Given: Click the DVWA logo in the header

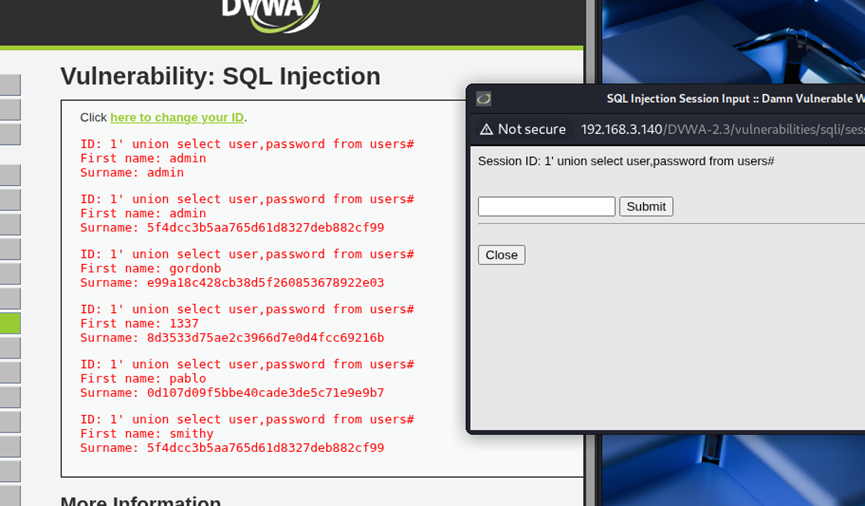Looking at the screenshot, I should coord(271,15).
